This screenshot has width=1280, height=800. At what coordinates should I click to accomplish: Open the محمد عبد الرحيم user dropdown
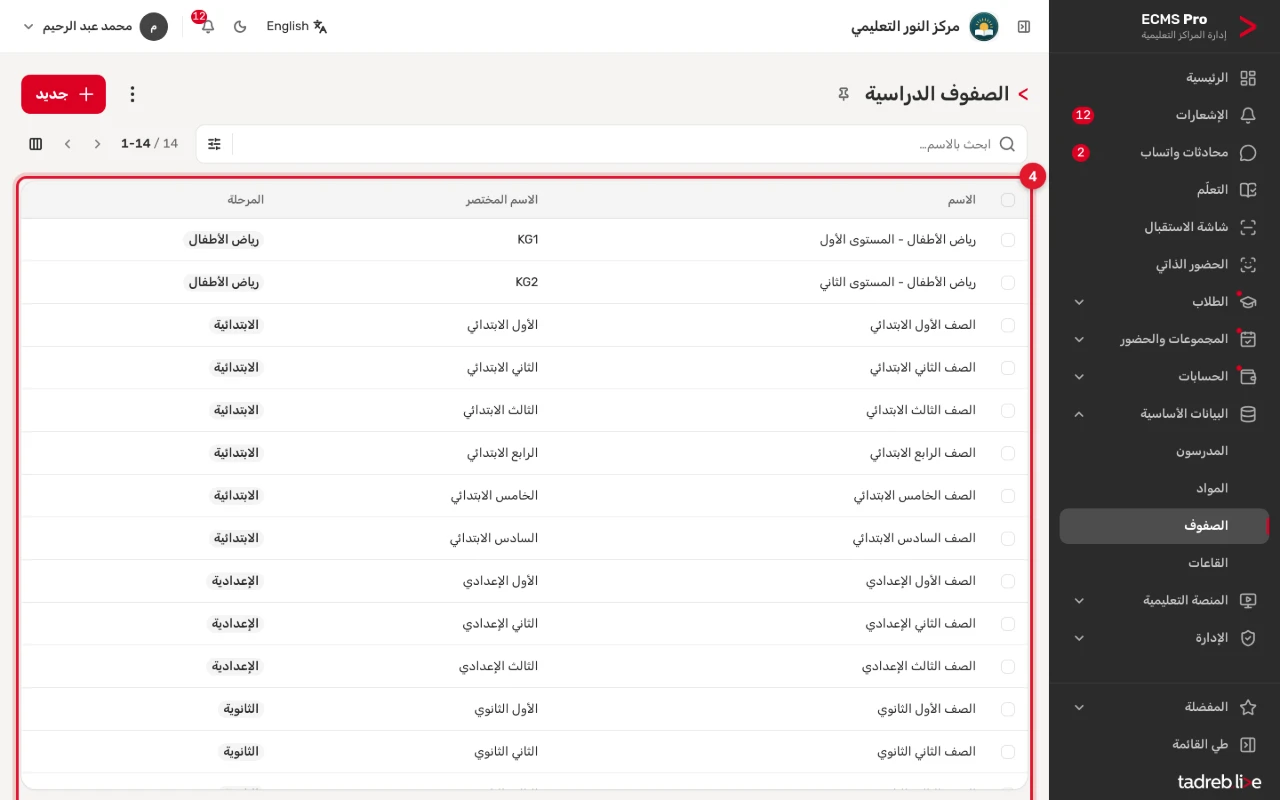click(95, 27)
